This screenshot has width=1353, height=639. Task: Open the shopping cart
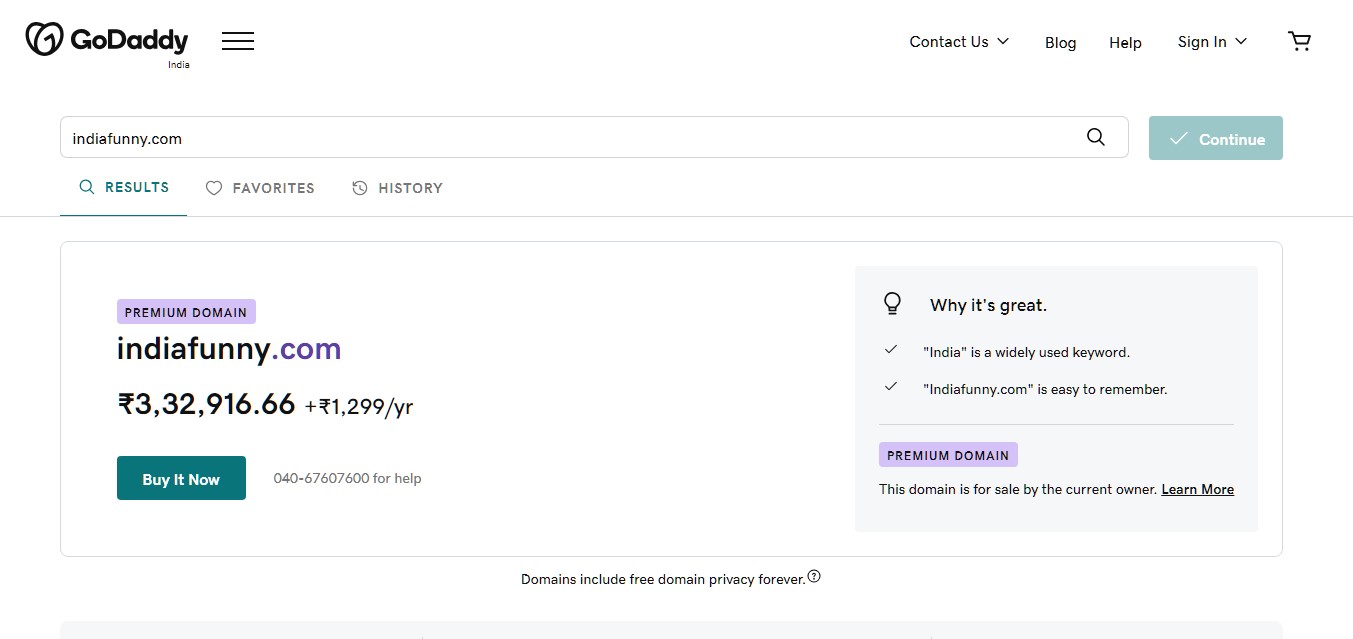coord(1299,41)
